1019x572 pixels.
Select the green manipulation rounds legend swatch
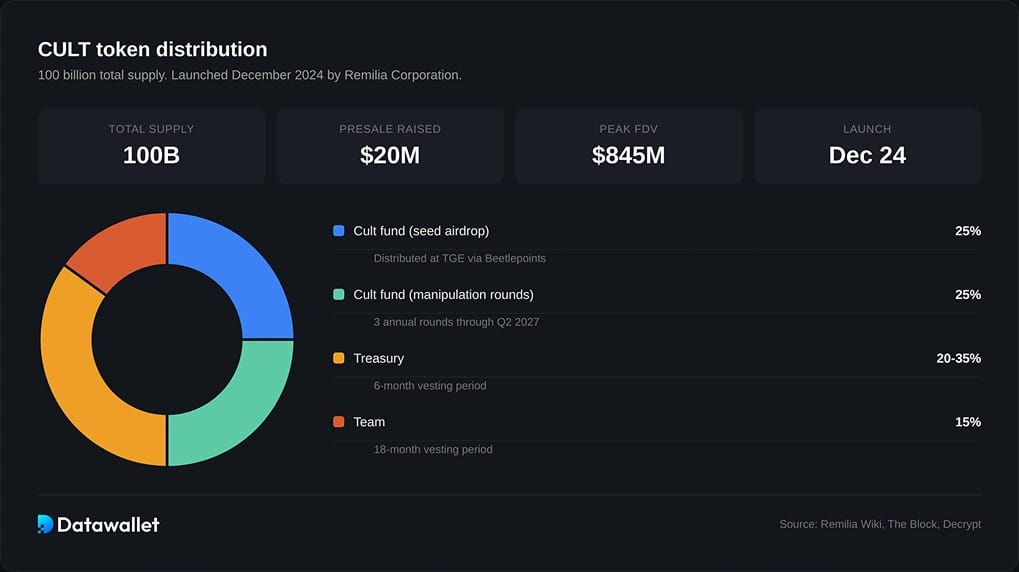pos(339,294)
